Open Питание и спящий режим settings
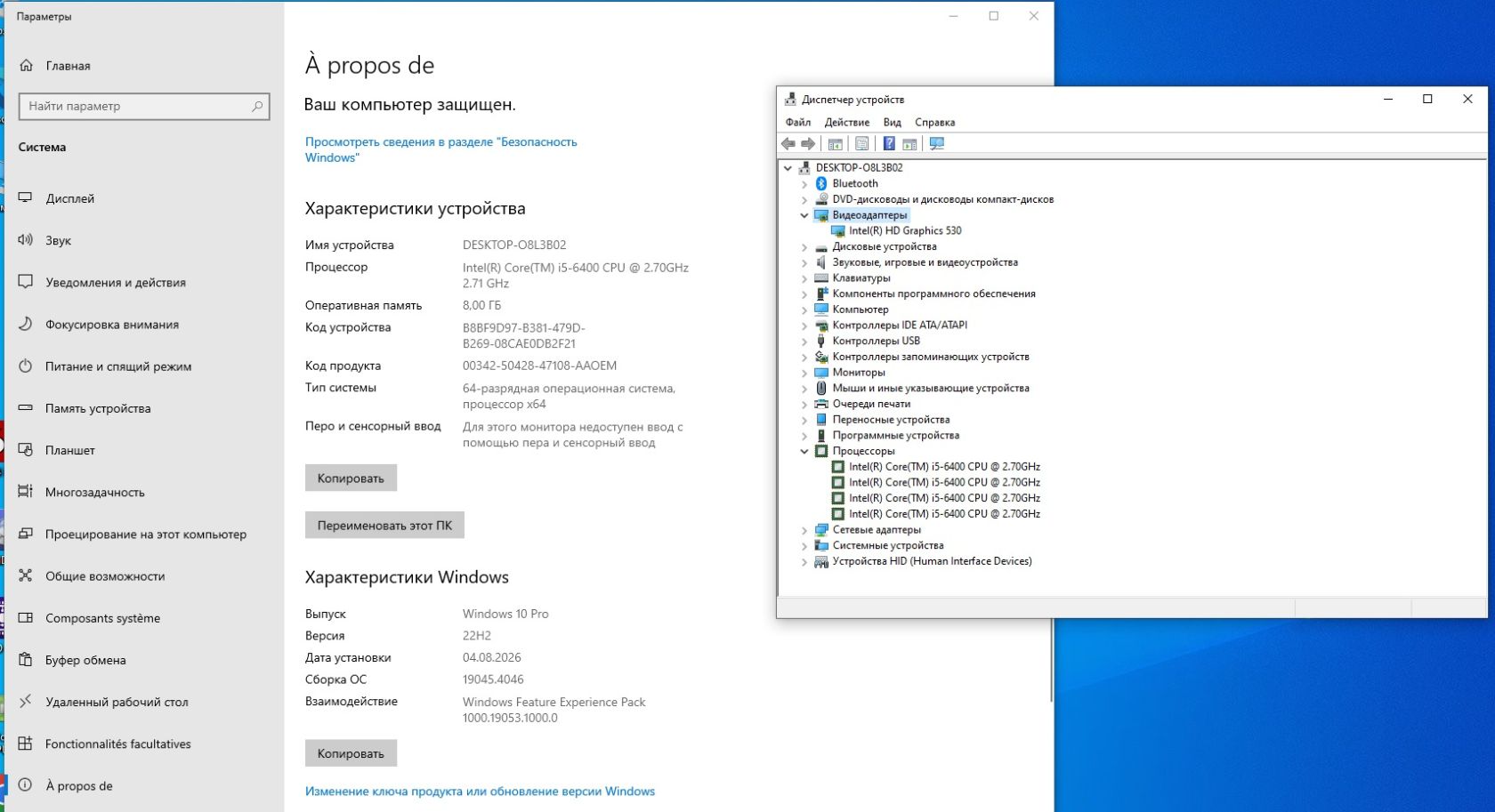Viewport: 1495px width, 812px height. pyautogui.click(x=118, y=366)
